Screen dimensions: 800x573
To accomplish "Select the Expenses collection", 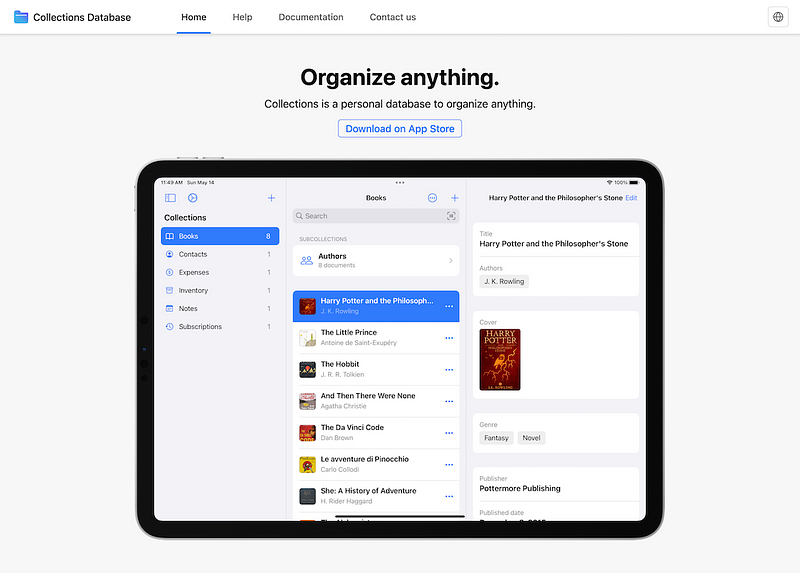I will click(x=220, y=272).
